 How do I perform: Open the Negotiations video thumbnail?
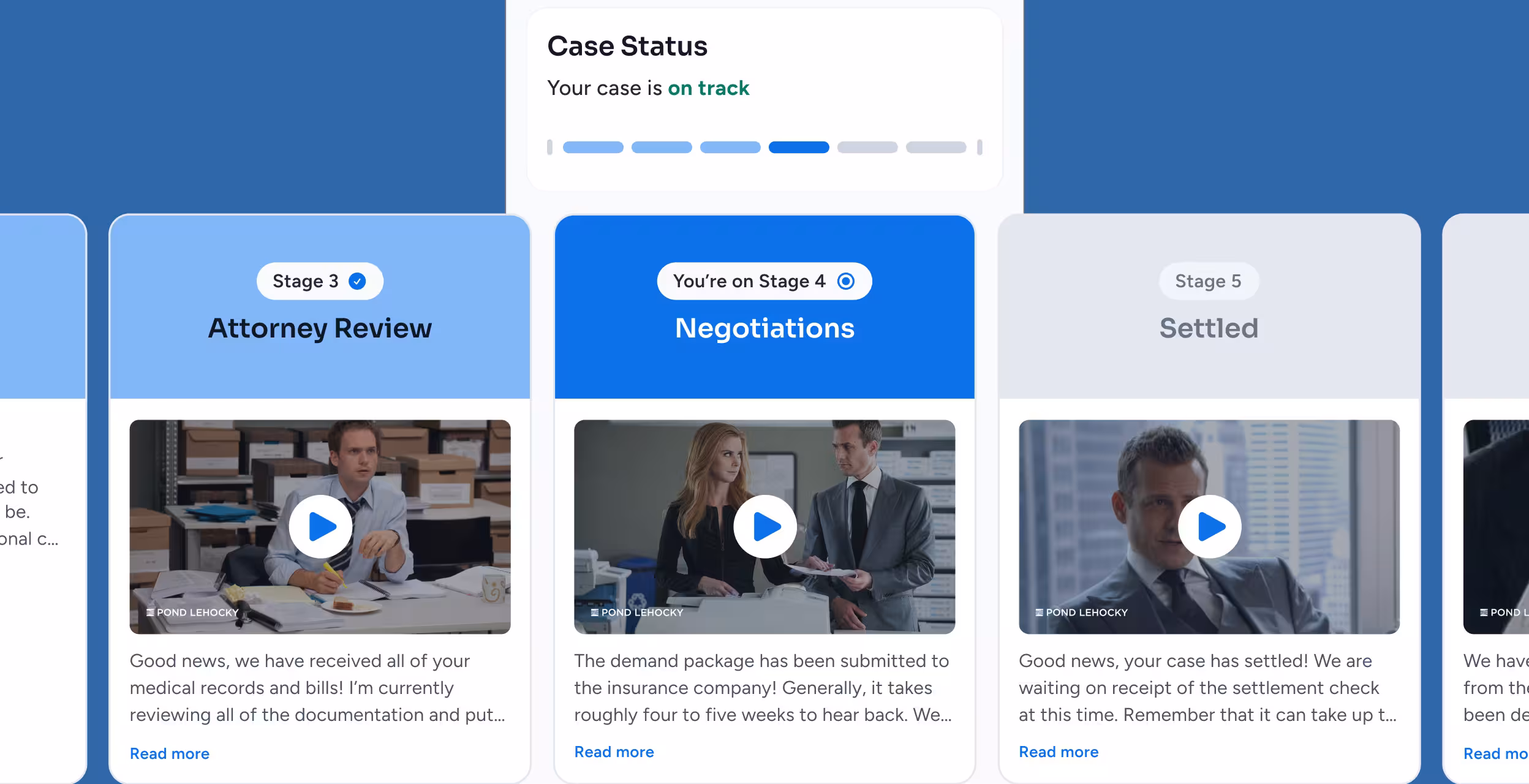click(x=764, y=525)
